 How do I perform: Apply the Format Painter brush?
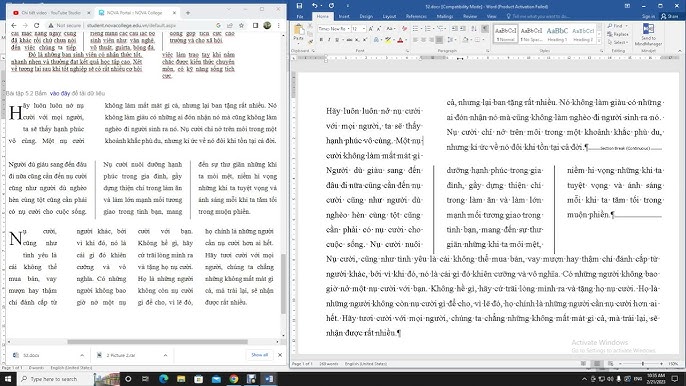[x=310, y=42]
